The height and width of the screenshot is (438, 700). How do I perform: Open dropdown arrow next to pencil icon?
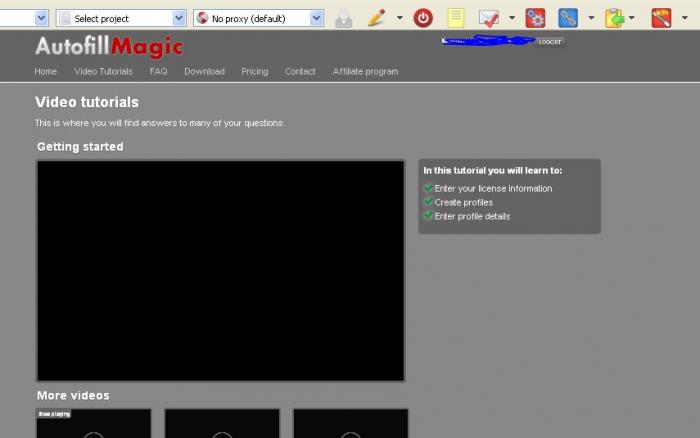point(400,18)
